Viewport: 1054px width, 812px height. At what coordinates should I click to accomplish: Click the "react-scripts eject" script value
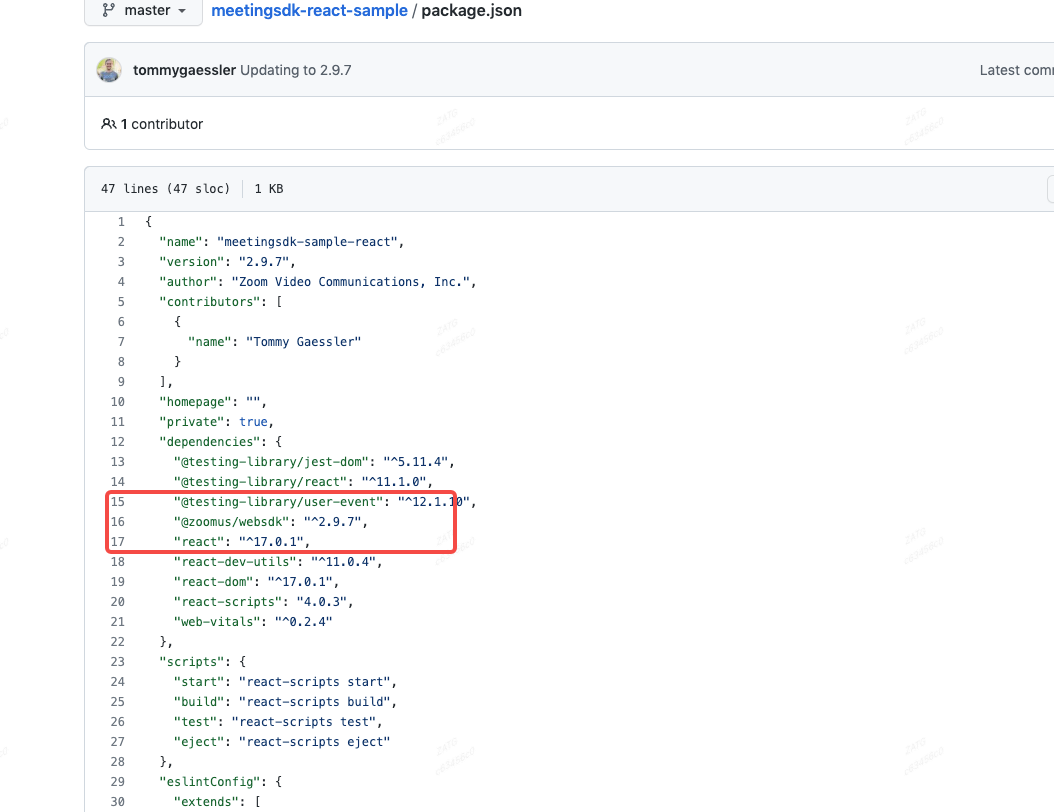(315, 741)
